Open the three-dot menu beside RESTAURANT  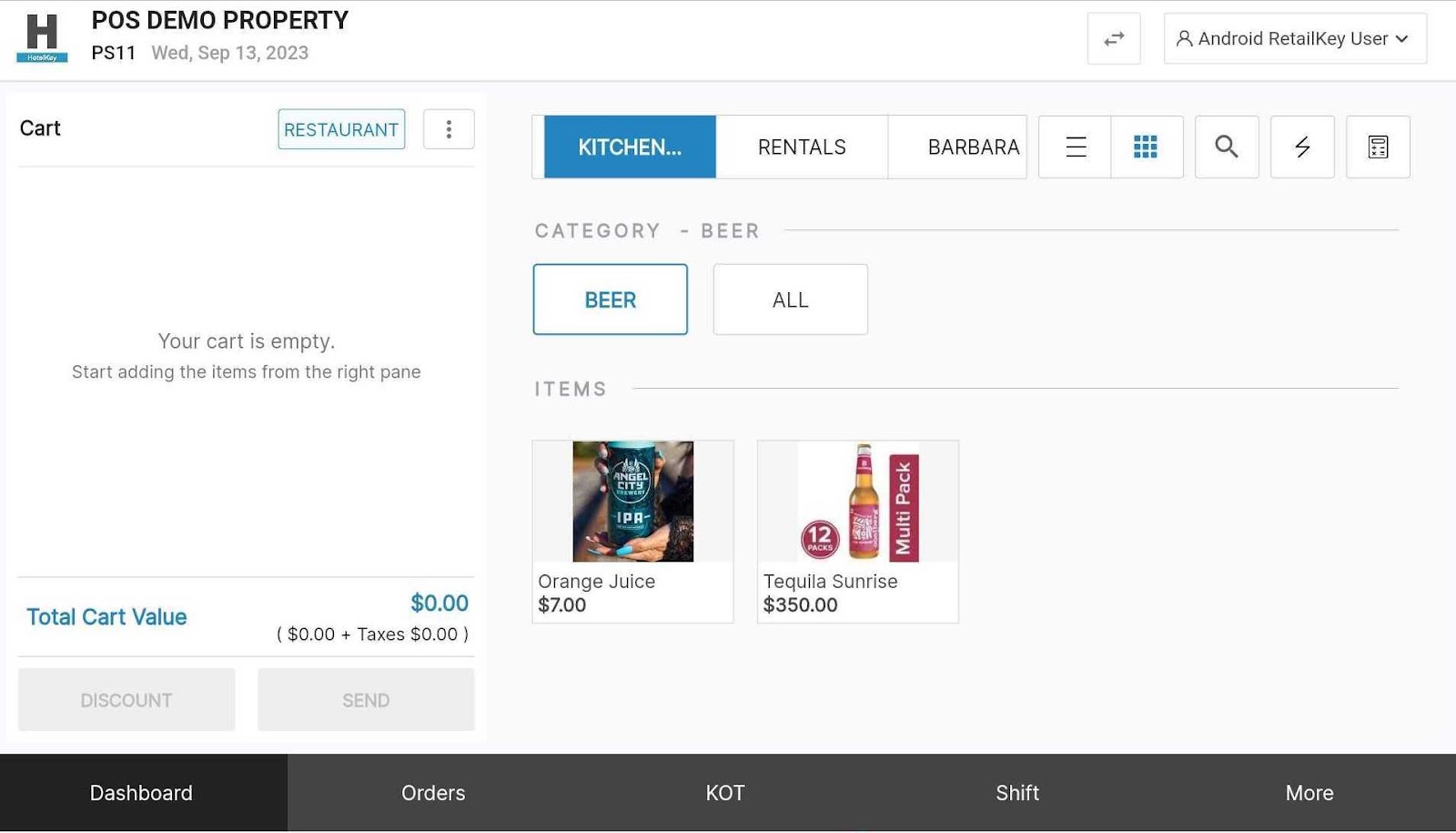449,128
